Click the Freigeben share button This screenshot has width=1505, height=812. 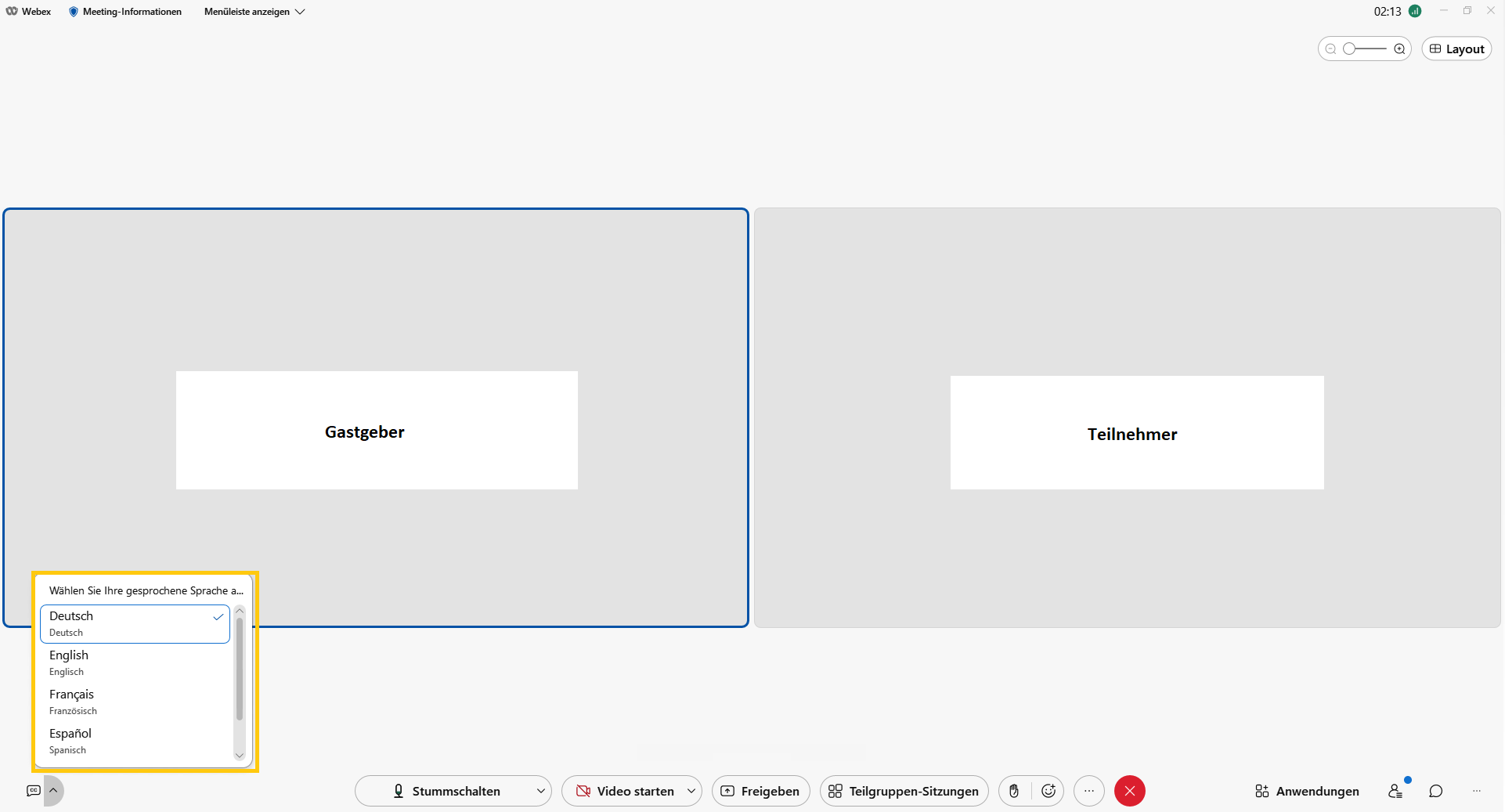coord(760,791)
